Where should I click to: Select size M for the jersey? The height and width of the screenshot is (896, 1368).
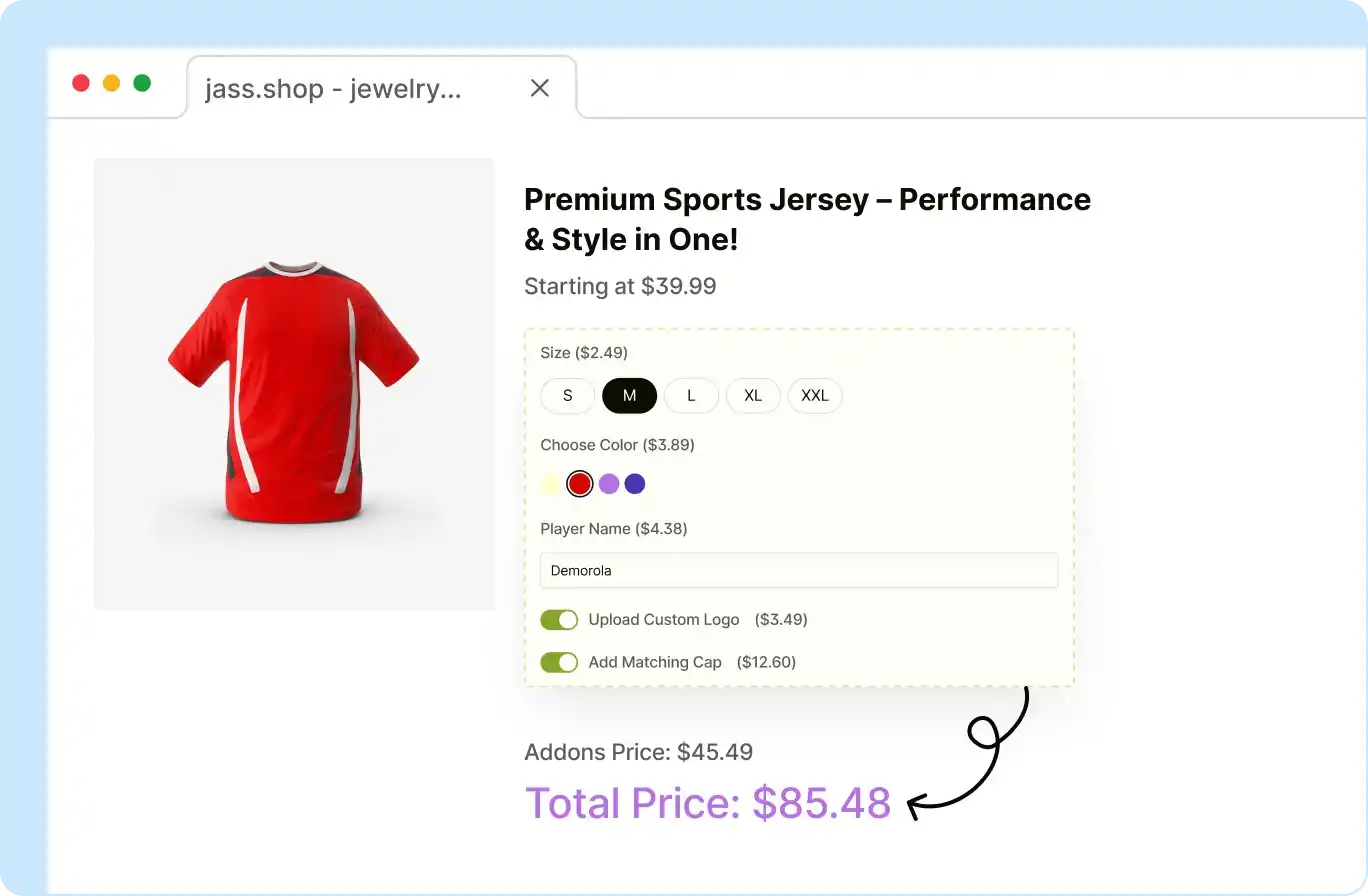pyautogui.click(x=629, y=395)
